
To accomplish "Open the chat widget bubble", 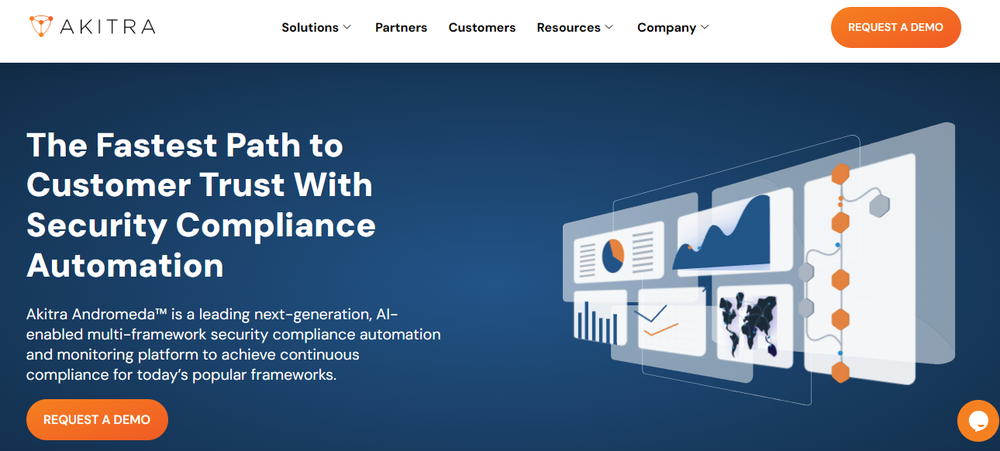I will click(x=978, y=420).
